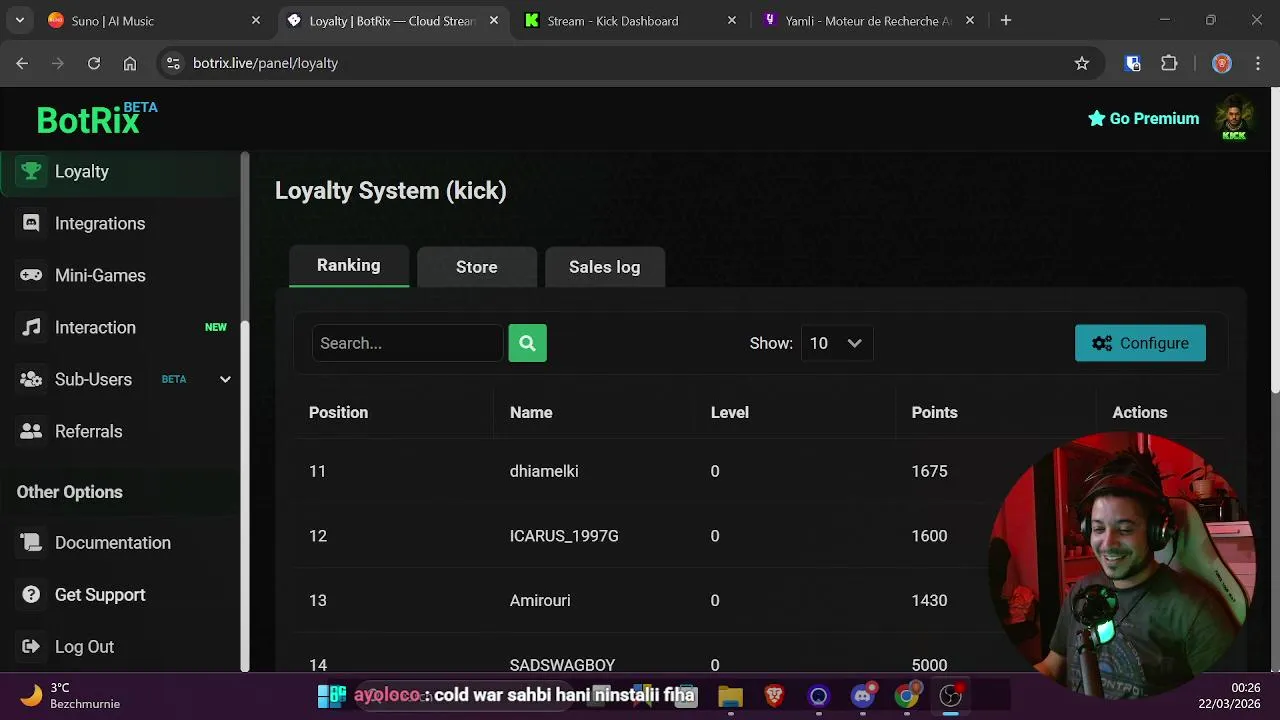The height and width of the screenshot is (720, 1280).
Task: Open Brave browser from the taskbar
Action: (x=774, y=695)
